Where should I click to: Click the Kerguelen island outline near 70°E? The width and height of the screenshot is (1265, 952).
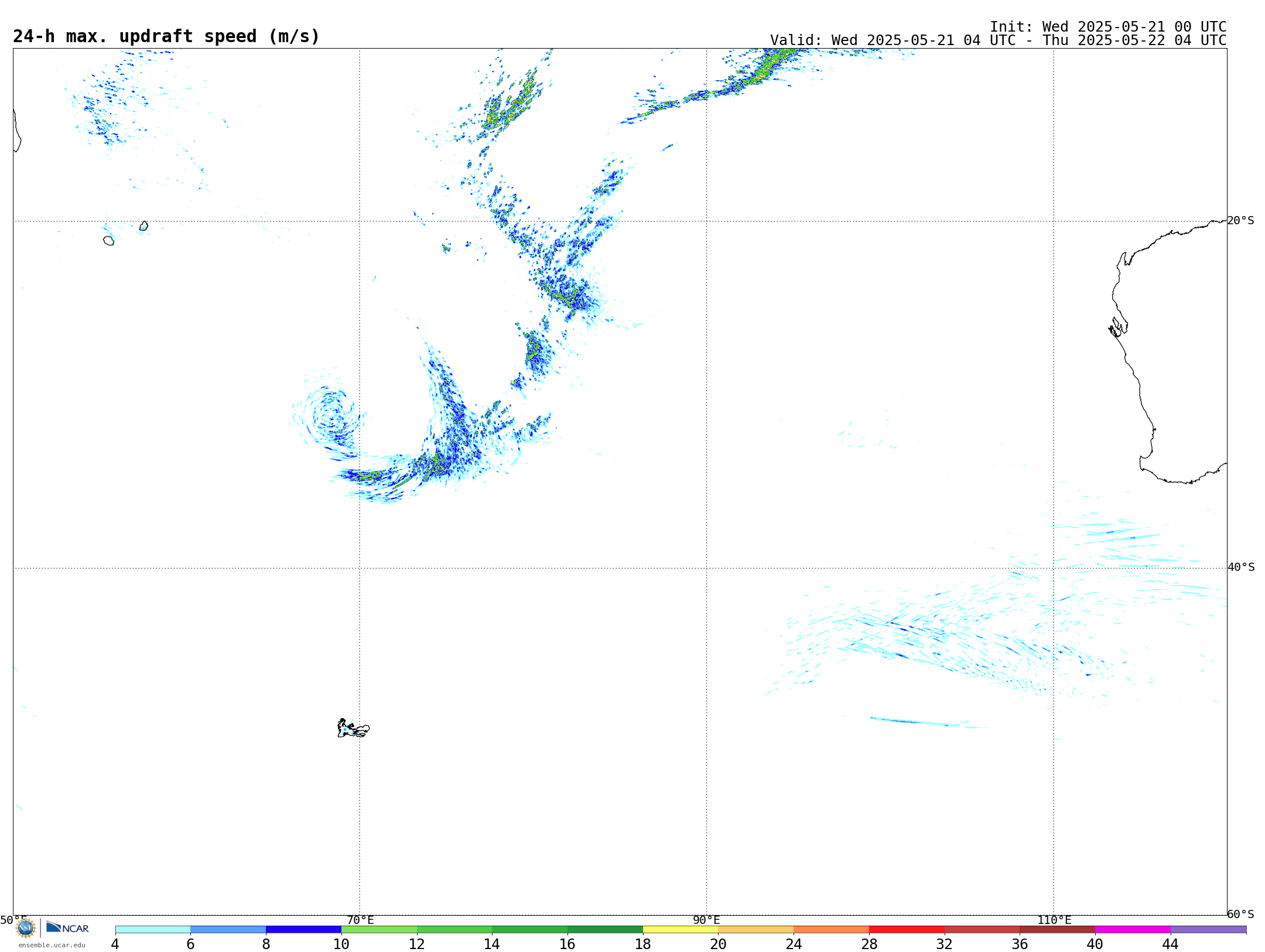click(x=353, y=728)
